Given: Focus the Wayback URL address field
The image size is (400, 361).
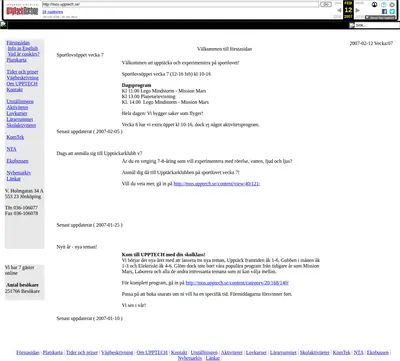Looking at the screenshot, I should (x=180, y=4).
